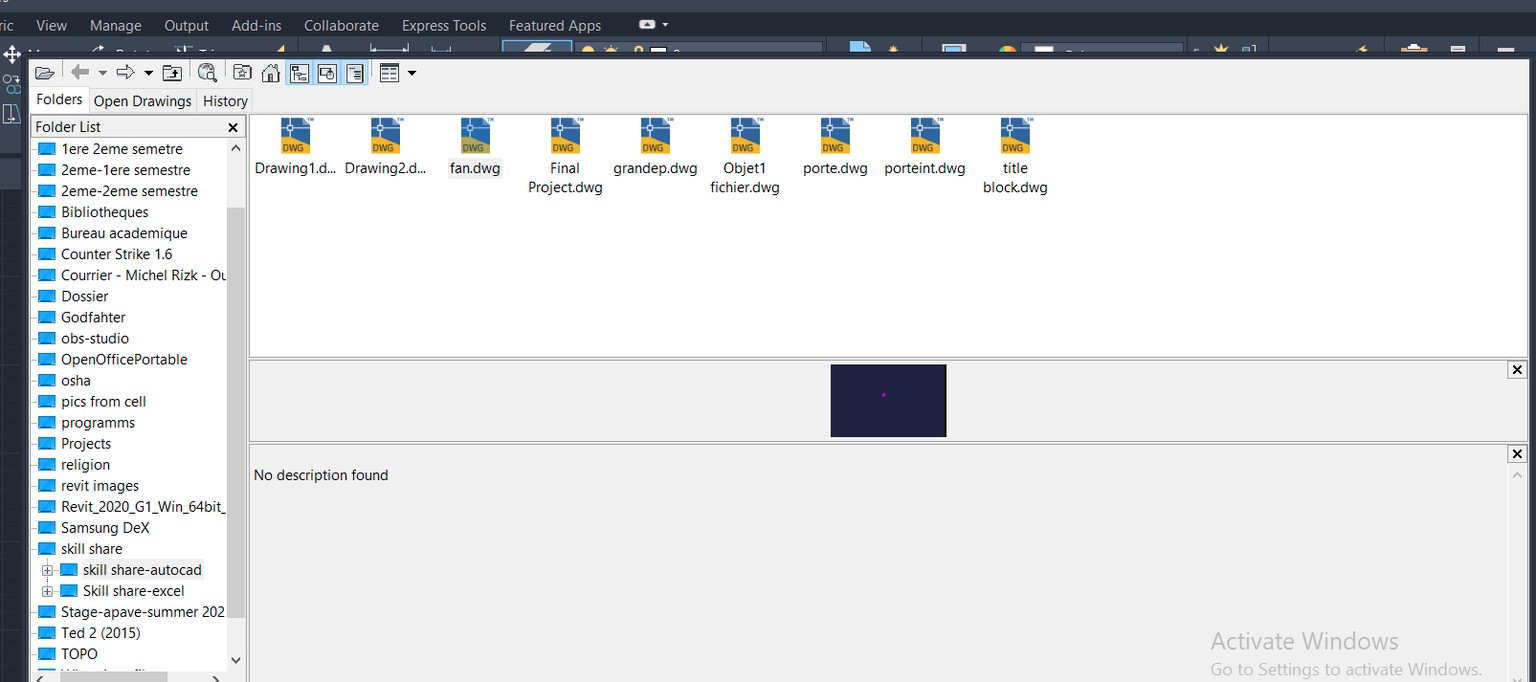Screen dimensions: 1536x682
Task: Select the pics from cell folder
Action: [104, 401]
